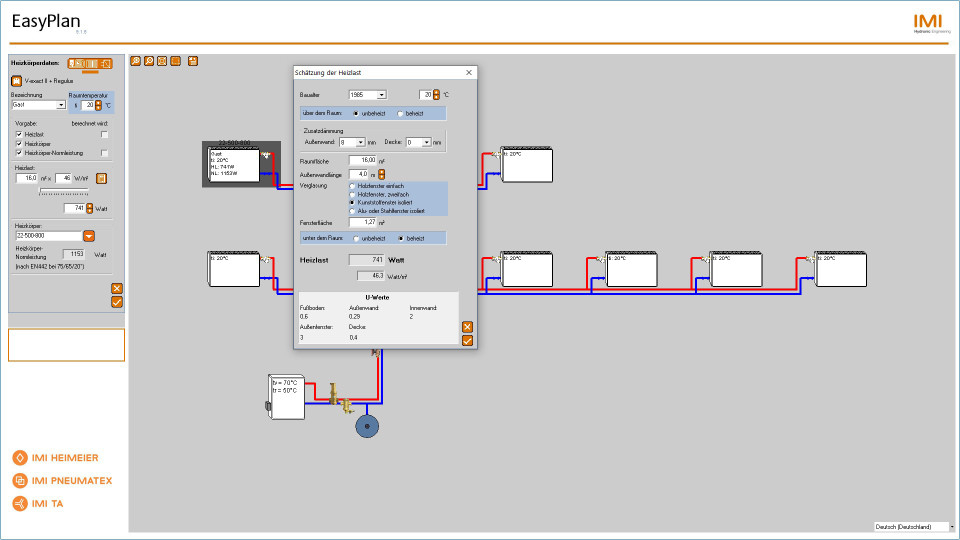Open the Baualter year dropdown
This screenshot has height=540, width=960.
click(381, 95)
